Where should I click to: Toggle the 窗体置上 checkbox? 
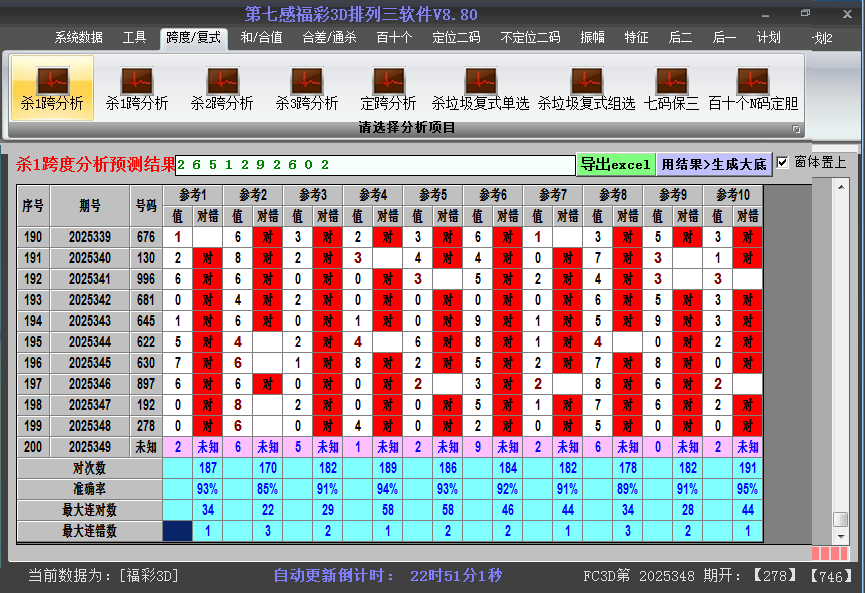[783, 162]
